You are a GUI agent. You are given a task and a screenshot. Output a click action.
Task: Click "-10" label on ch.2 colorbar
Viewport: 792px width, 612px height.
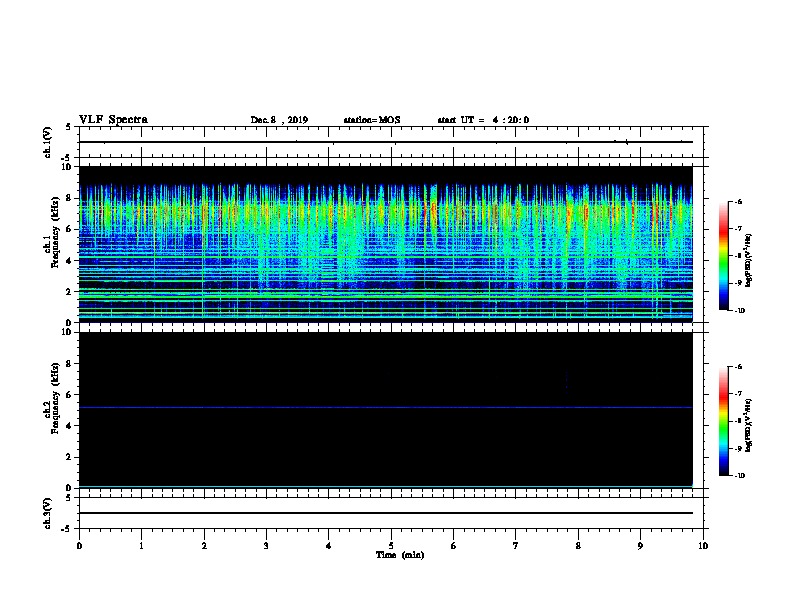(739, 475)
